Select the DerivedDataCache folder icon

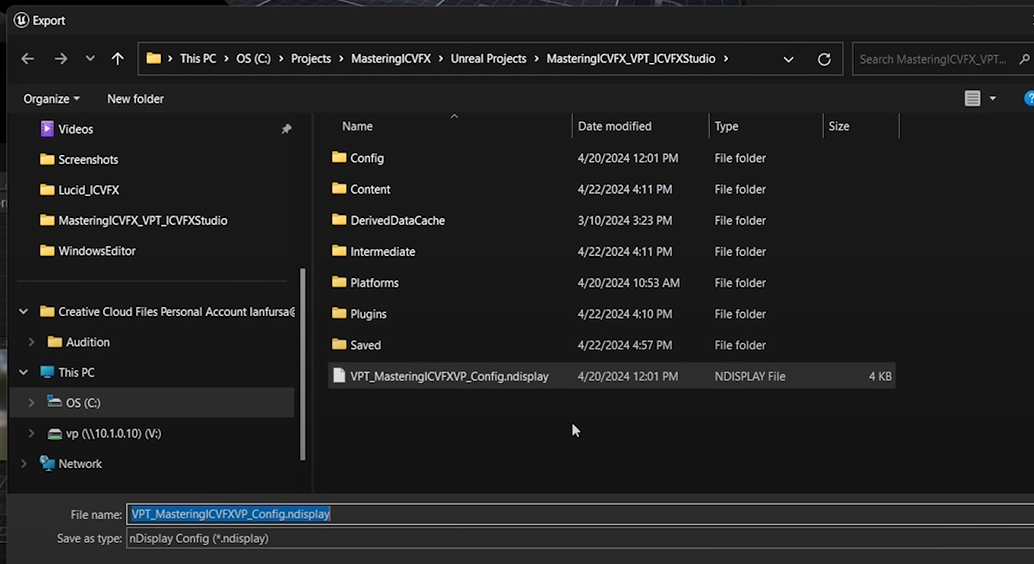pos(339,220)
